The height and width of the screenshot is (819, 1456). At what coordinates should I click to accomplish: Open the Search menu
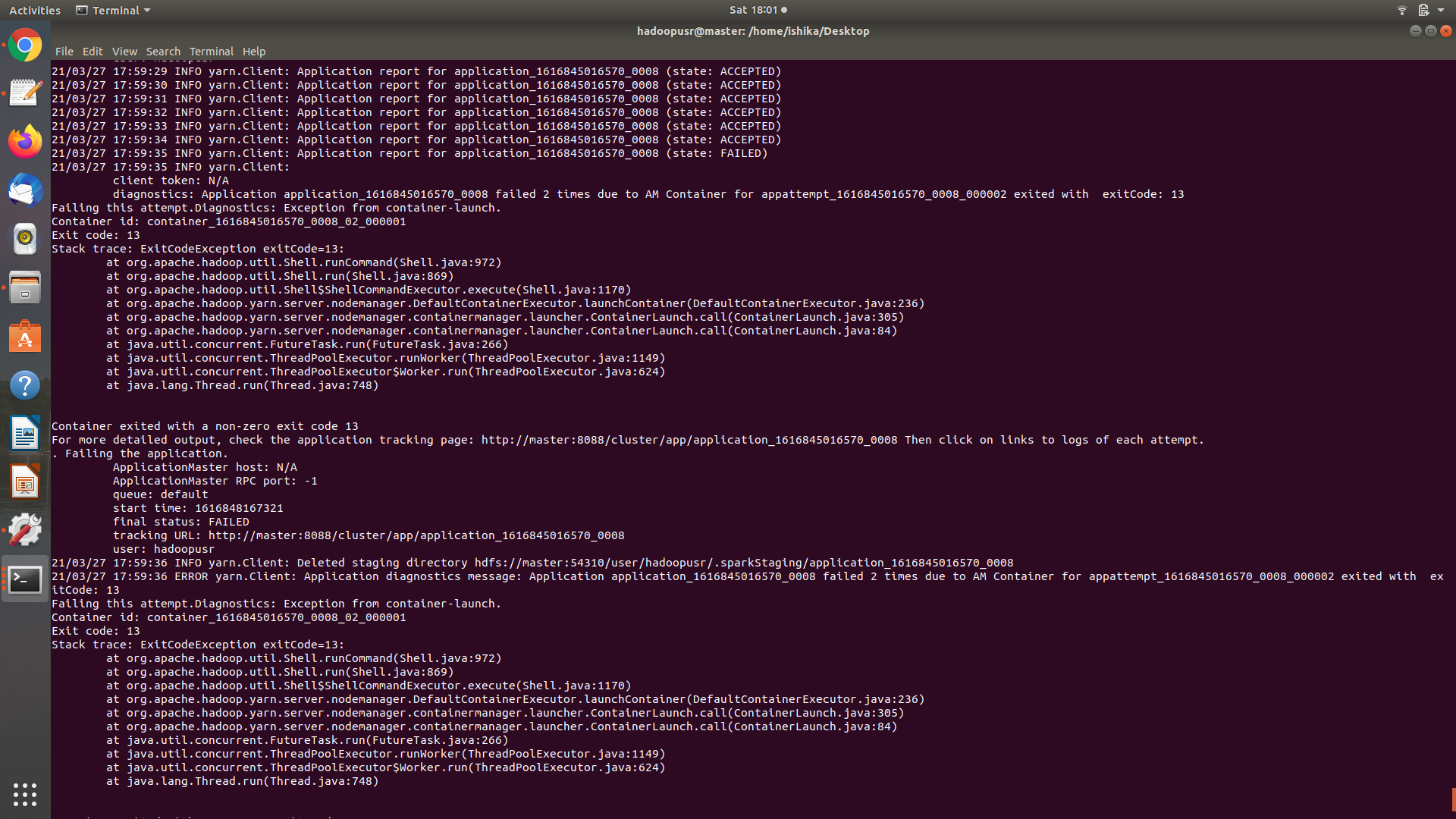tap(163, 52)
